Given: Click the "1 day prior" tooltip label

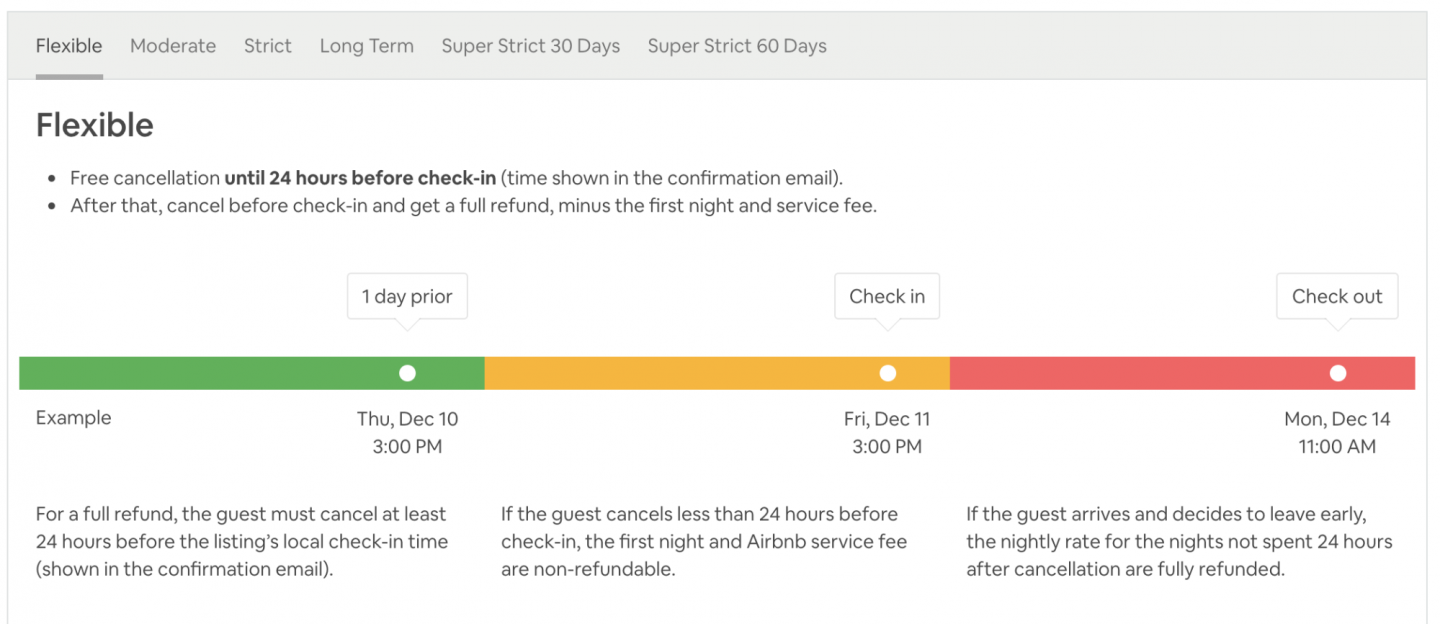Looking at the screenshot, I should point(407,297).
